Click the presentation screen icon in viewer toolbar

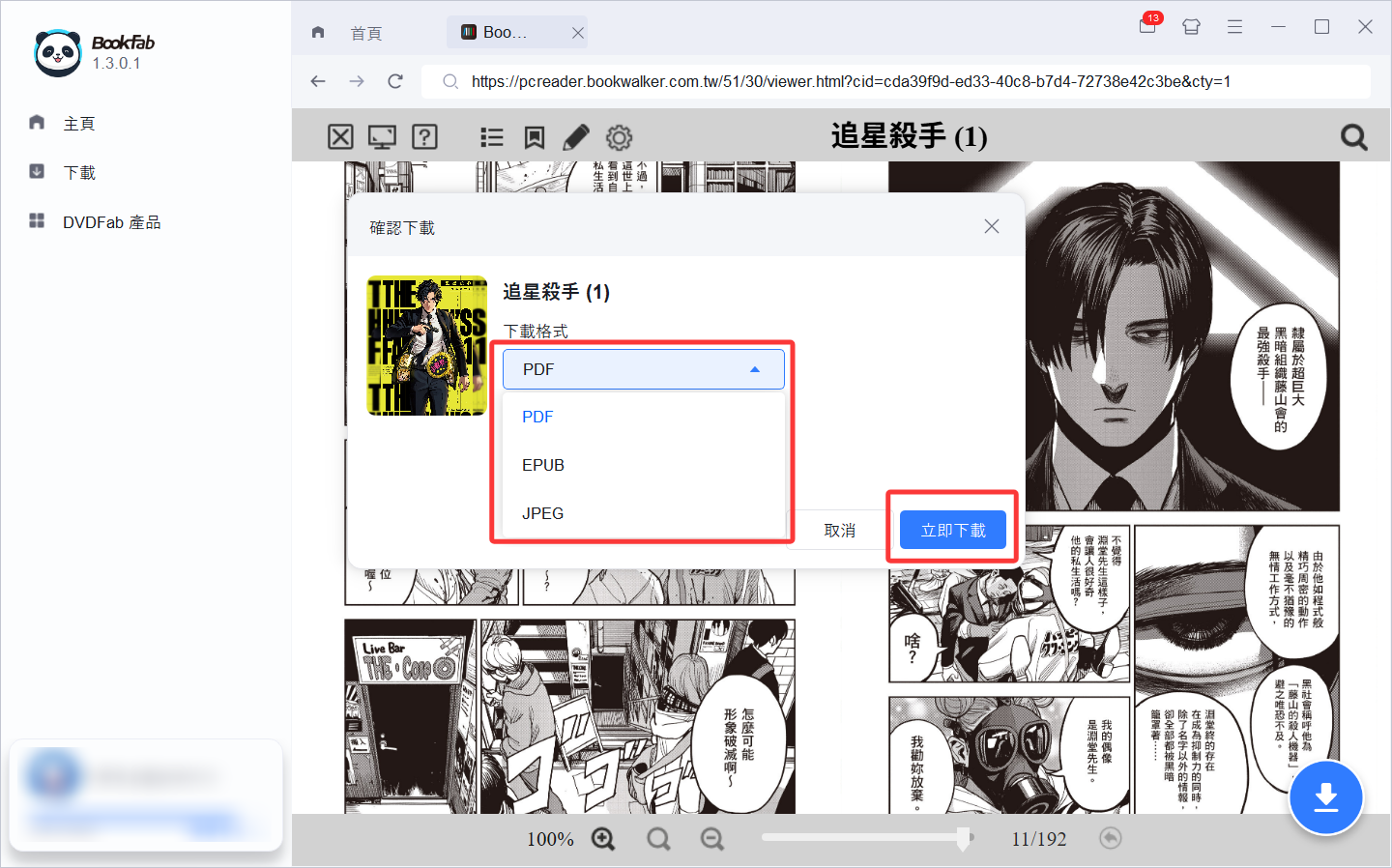(383, 137)
